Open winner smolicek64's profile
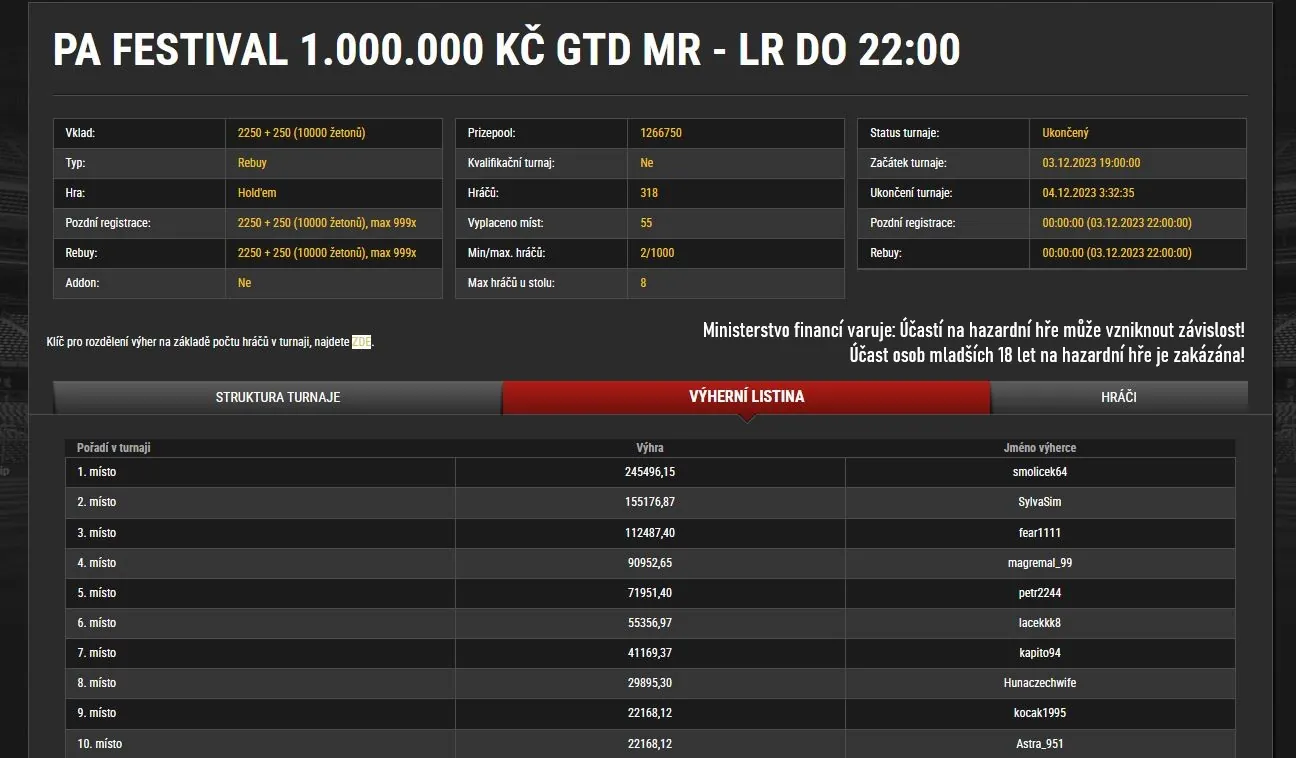Viewport: 1296px width, 758px height. [1041, 471]
